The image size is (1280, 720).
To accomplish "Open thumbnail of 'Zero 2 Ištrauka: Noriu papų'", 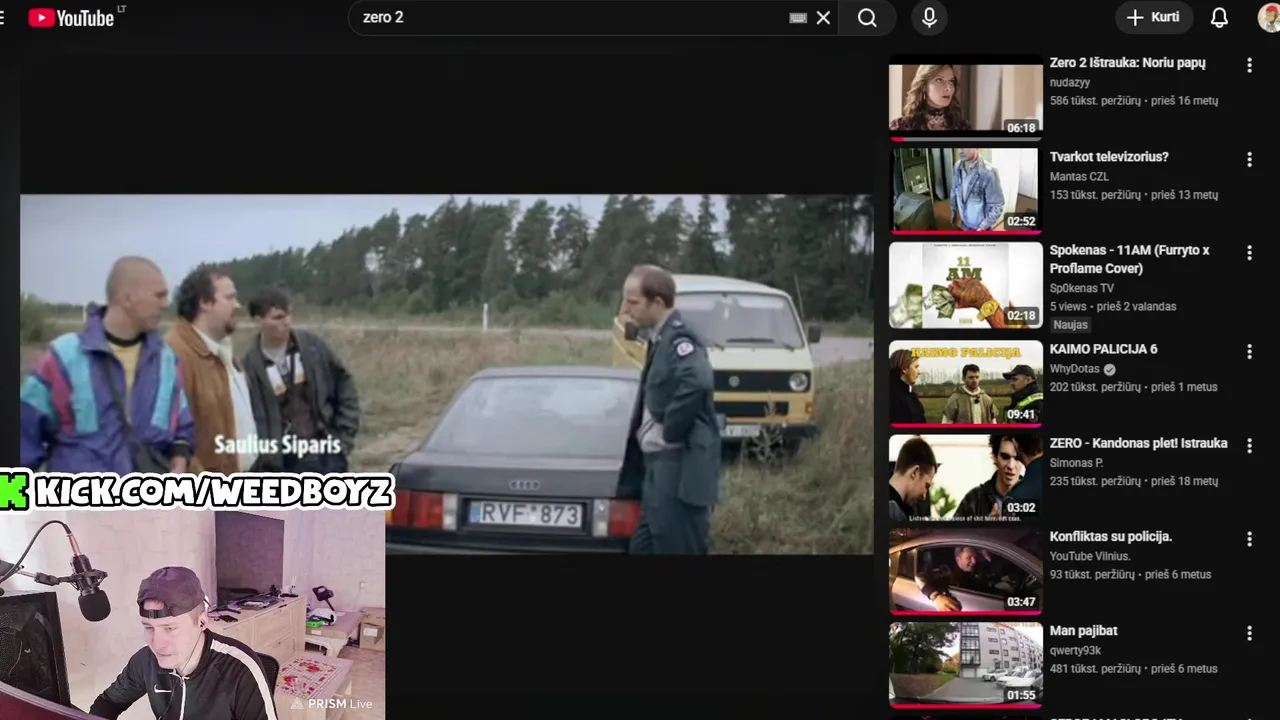I will pos(965,96).
